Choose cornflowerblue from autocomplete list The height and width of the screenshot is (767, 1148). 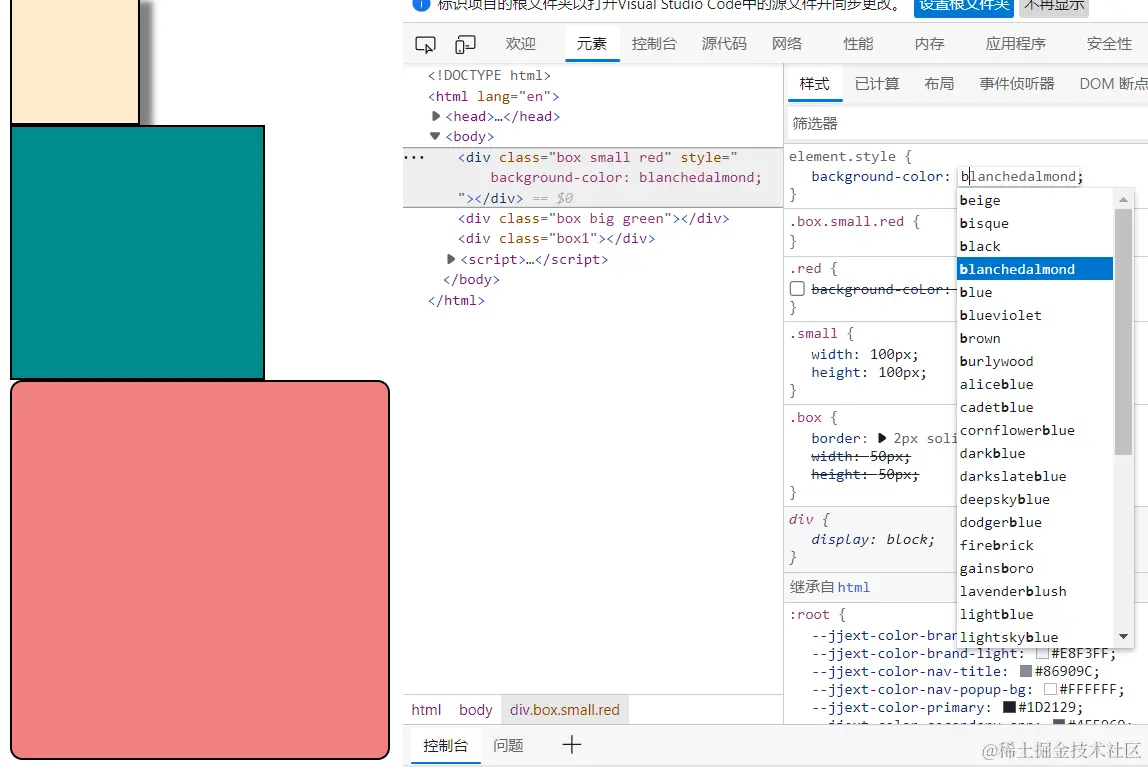coord(1035,430)
